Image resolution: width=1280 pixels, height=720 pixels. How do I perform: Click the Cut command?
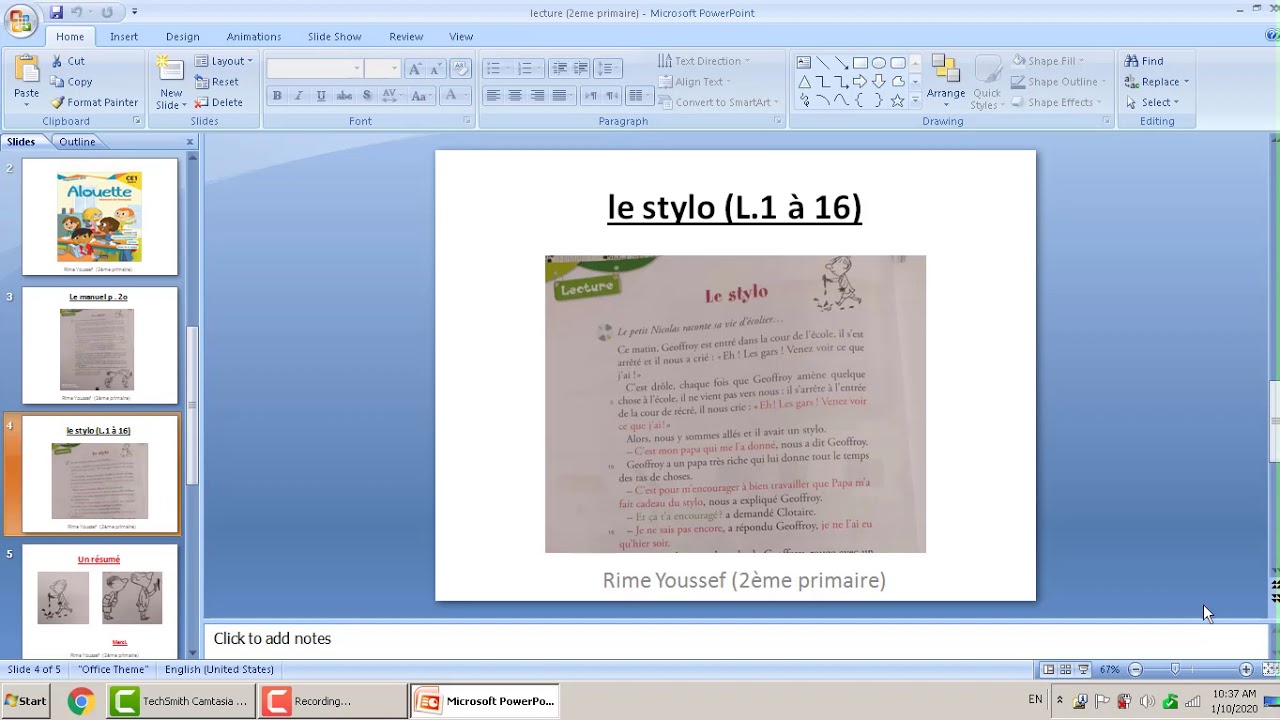click(68, 61)
